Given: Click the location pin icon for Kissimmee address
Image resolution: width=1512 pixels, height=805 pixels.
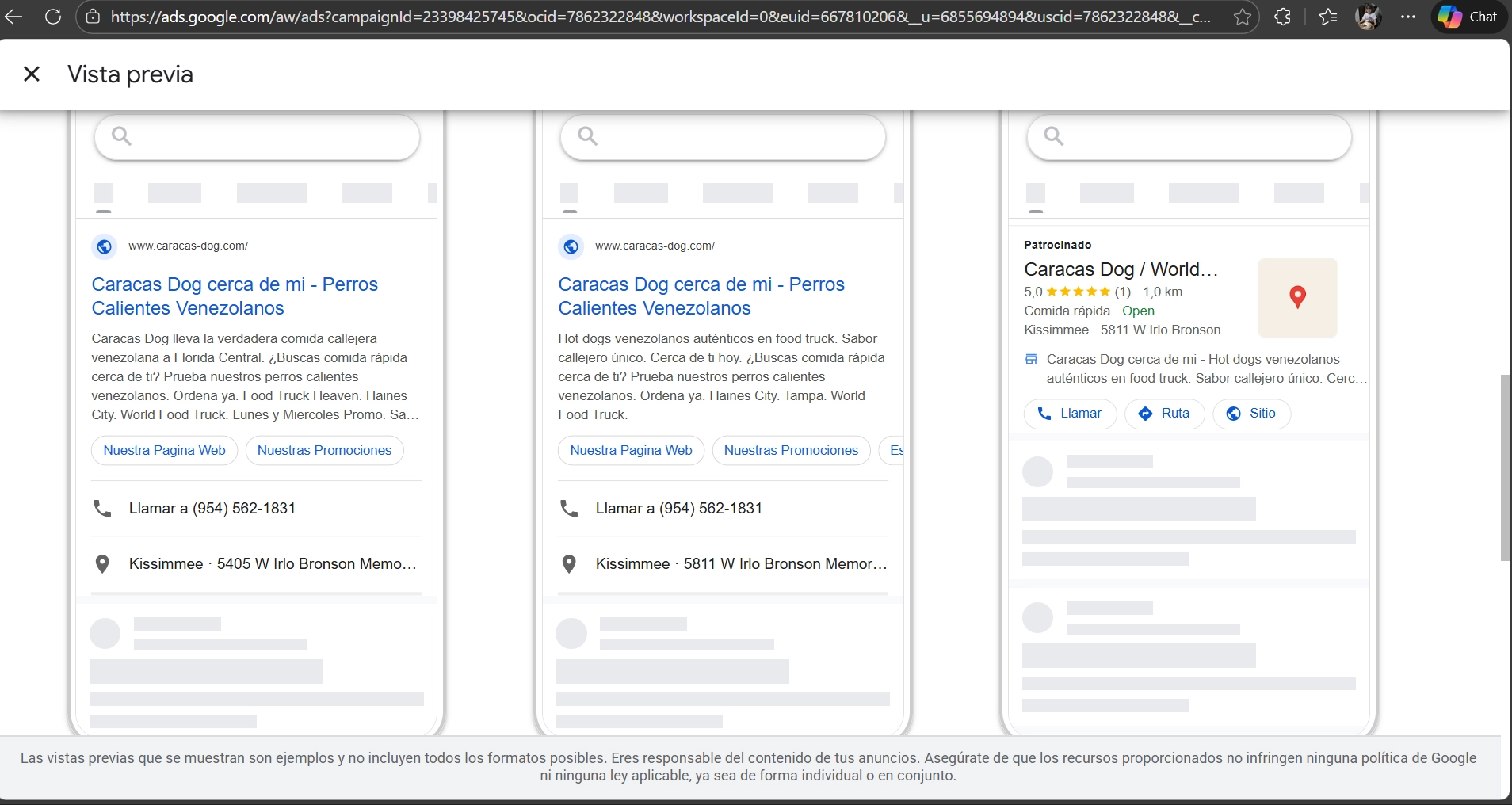Looking at the screenshot, I should point(102,564).
